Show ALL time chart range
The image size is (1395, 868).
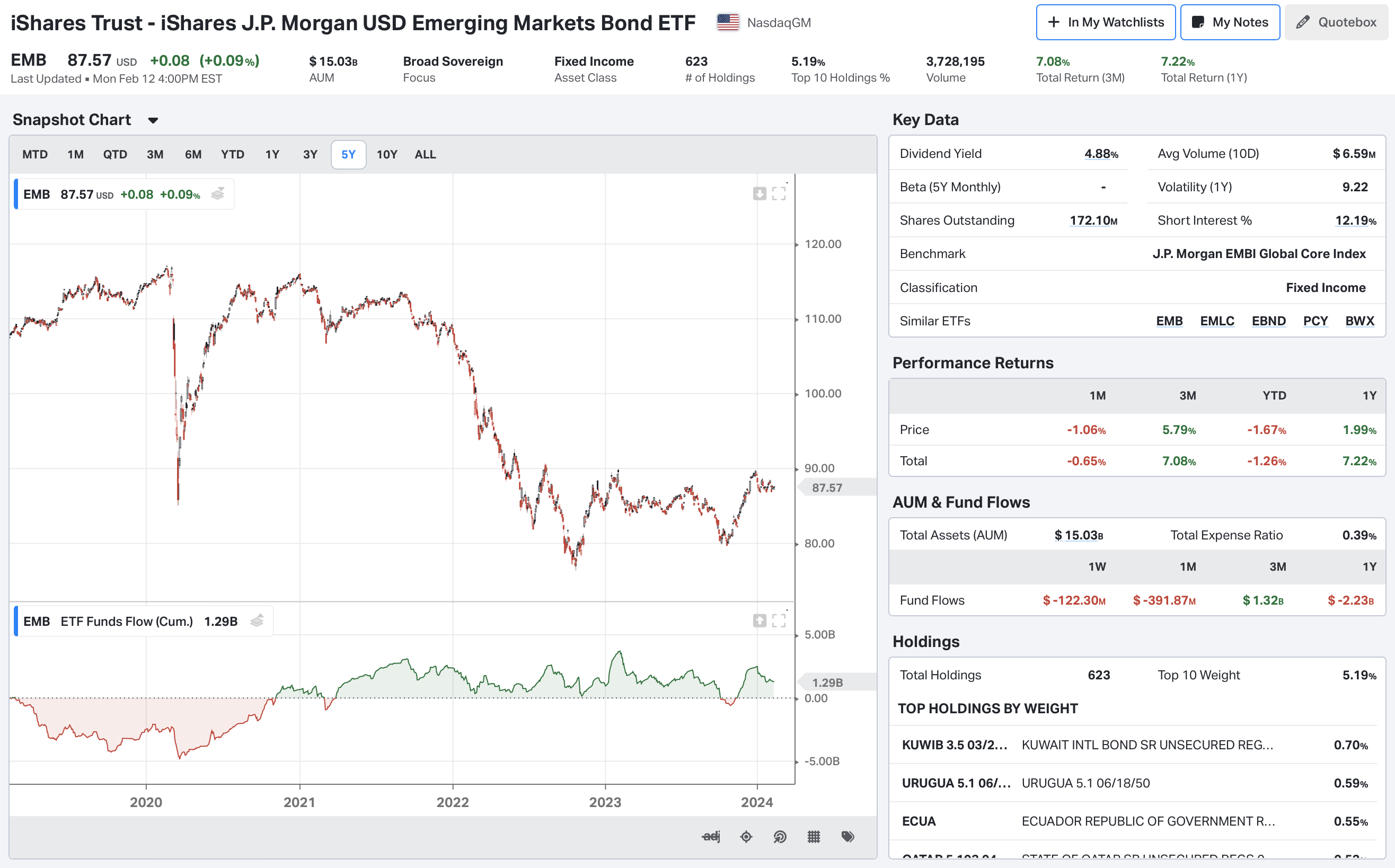426,154
